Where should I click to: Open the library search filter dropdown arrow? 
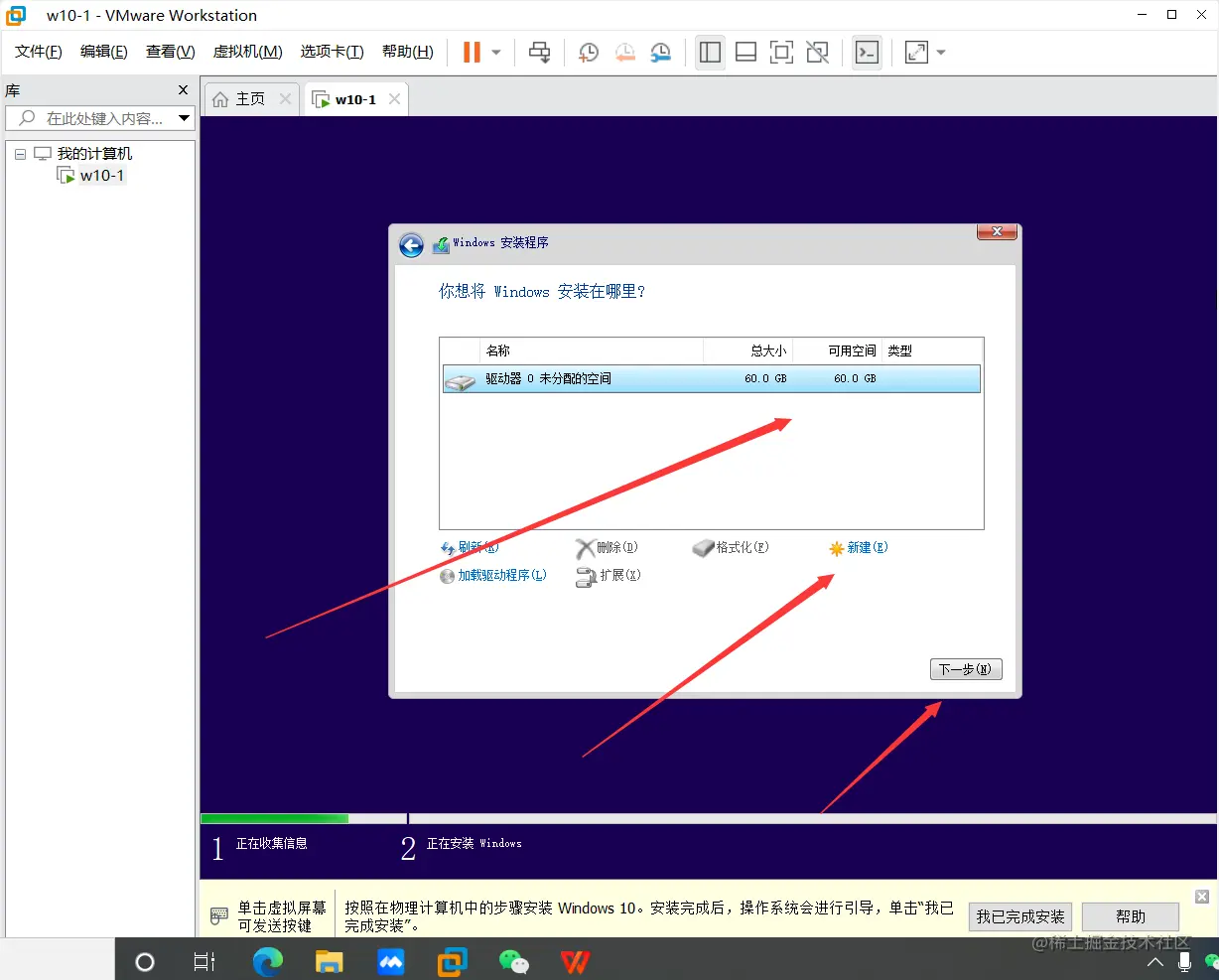coord(184,118)
